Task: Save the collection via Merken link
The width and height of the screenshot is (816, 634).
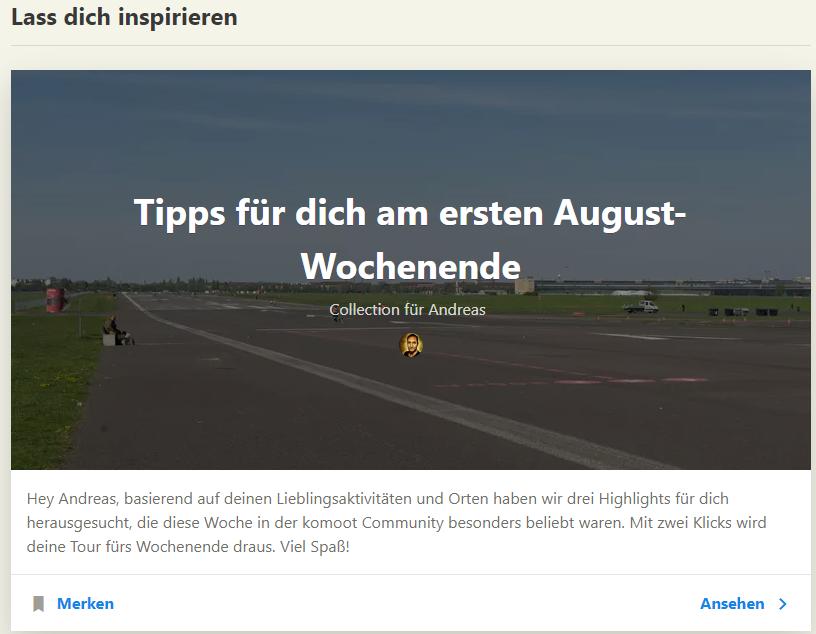Action: pos(85,604)
